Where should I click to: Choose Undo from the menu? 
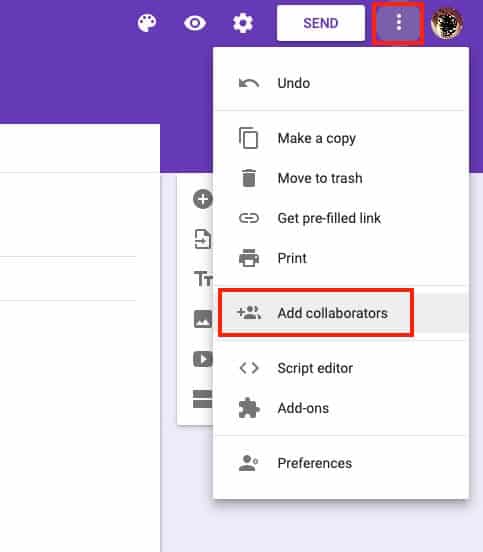click(341, 83)
